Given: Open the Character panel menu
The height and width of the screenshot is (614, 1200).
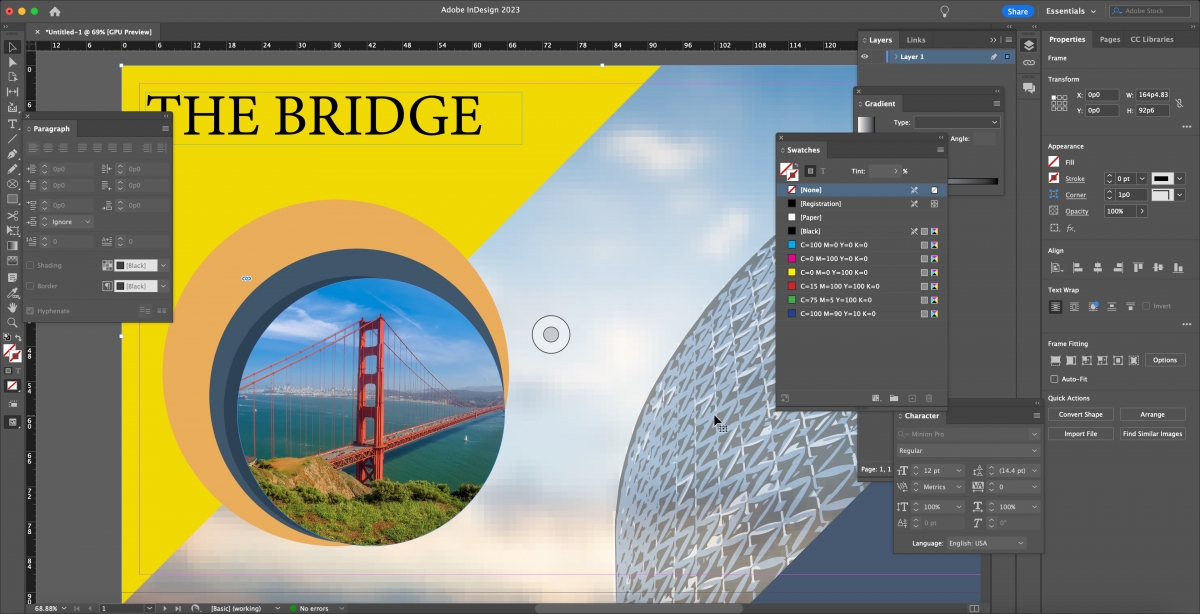Looking at the screenshot, I should pos(1036,416).
